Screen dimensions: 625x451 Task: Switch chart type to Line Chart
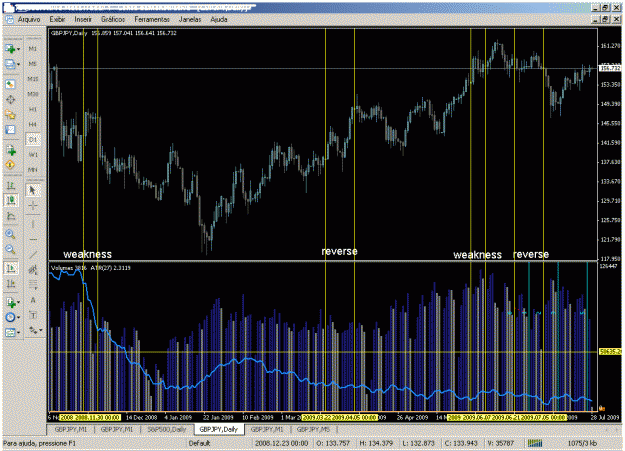(x=10, y=216)
